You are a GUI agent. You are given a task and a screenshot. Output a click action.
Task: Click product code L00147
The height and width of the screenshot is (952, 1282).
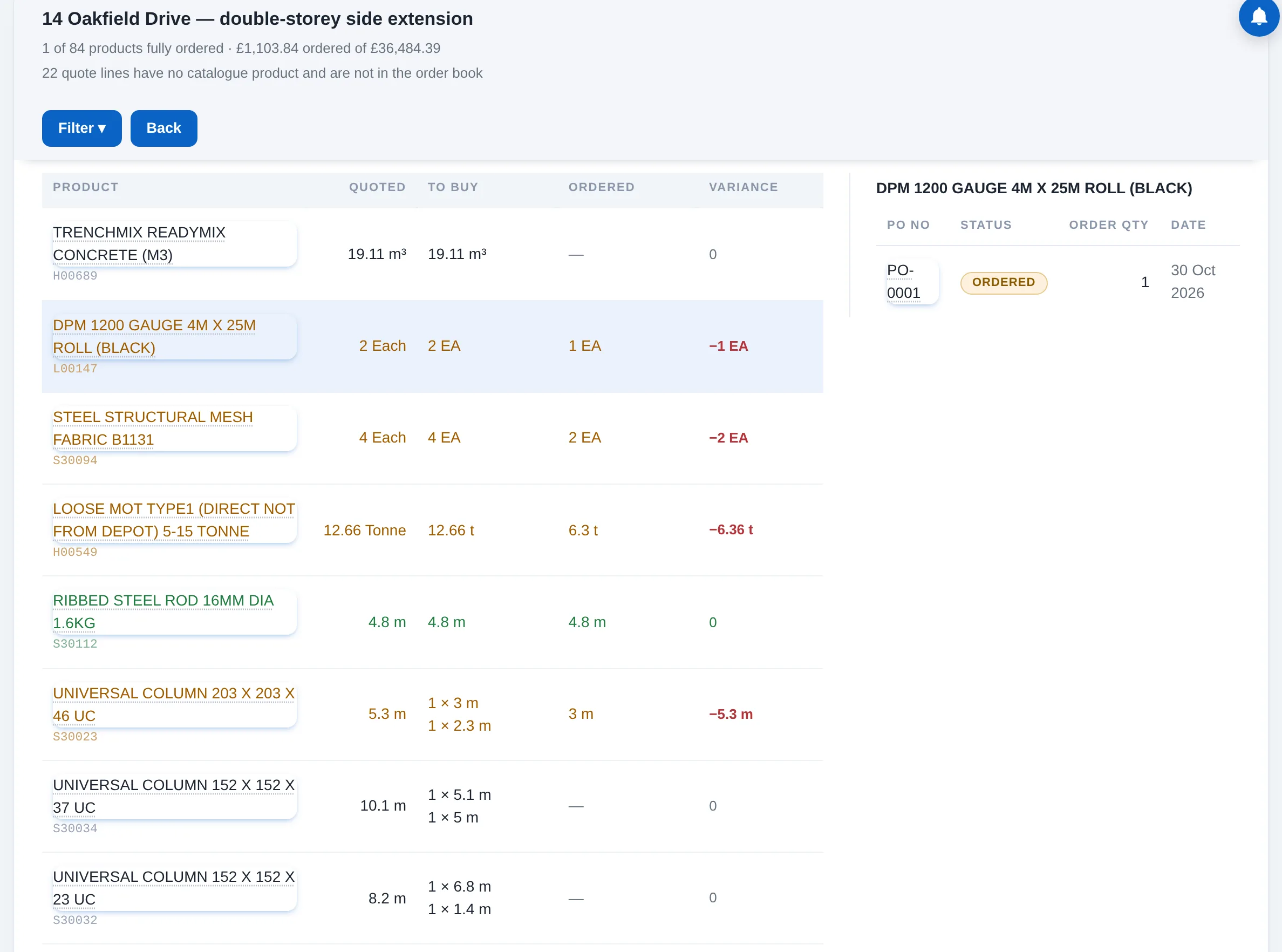(75, 369)
